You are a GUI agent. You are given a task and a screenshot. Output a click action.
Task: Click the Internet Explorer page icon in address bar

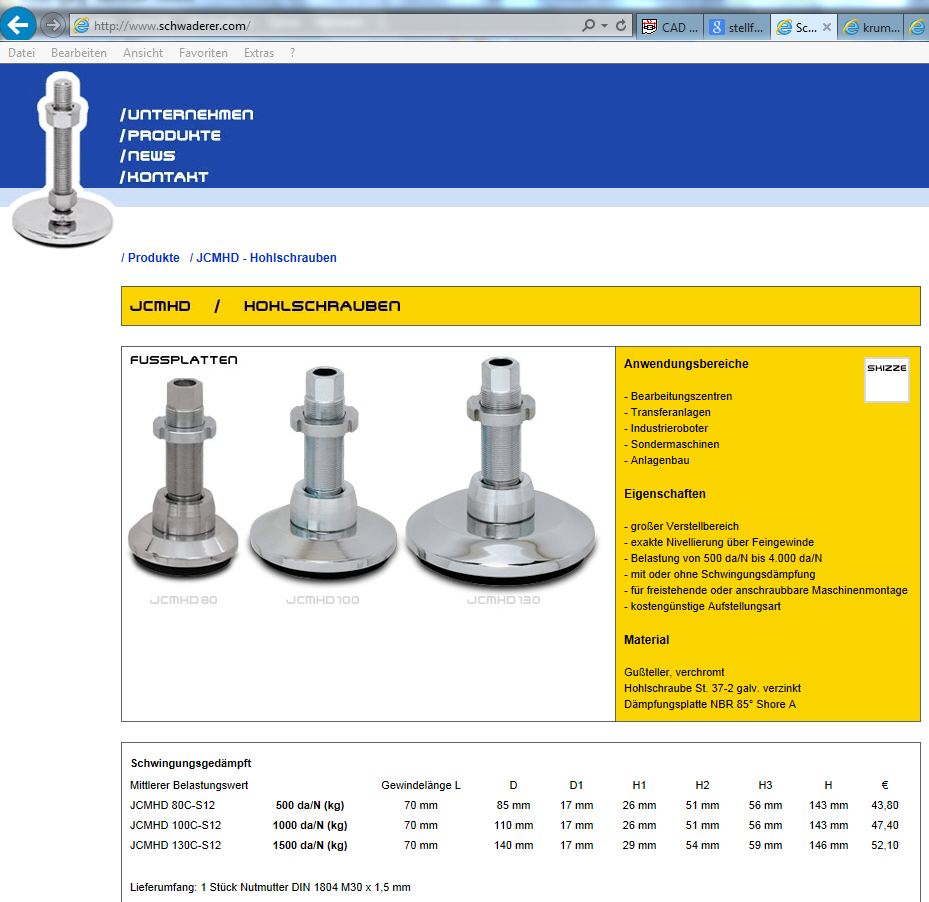tap(81, 25)
